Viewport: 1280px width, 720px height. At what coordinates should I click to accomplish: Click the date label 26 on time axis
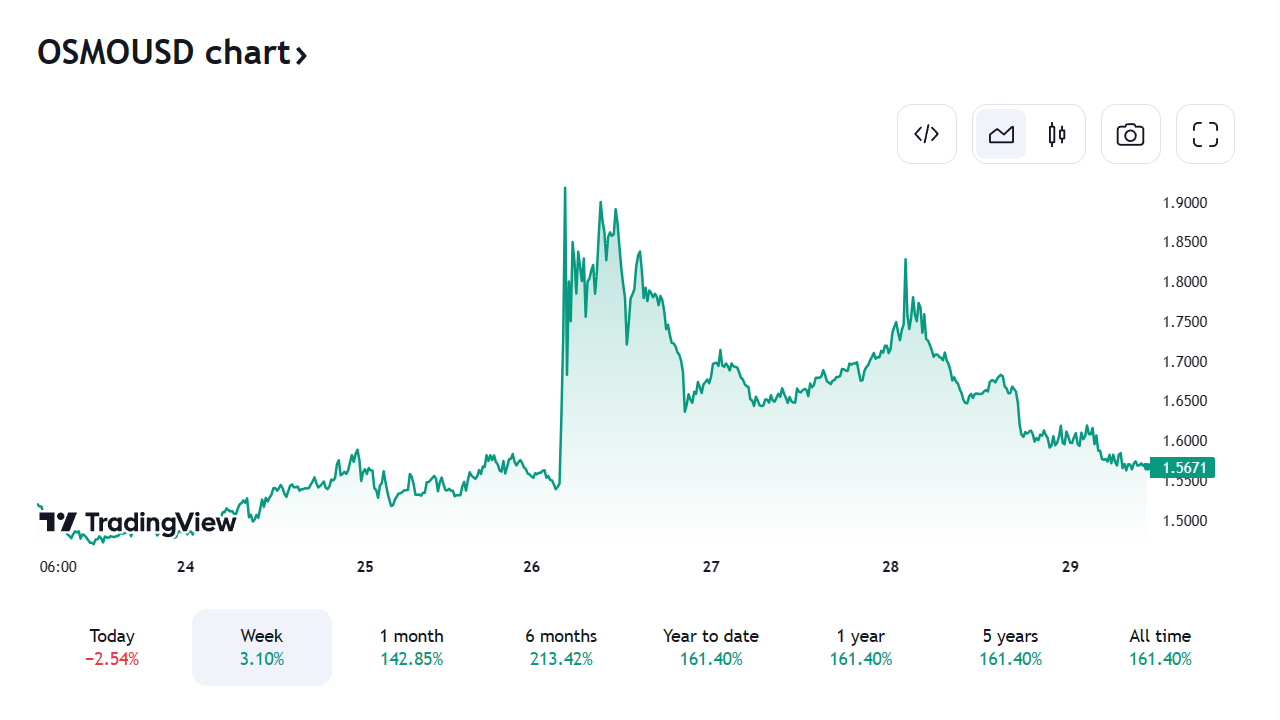(x=531, y=567)
